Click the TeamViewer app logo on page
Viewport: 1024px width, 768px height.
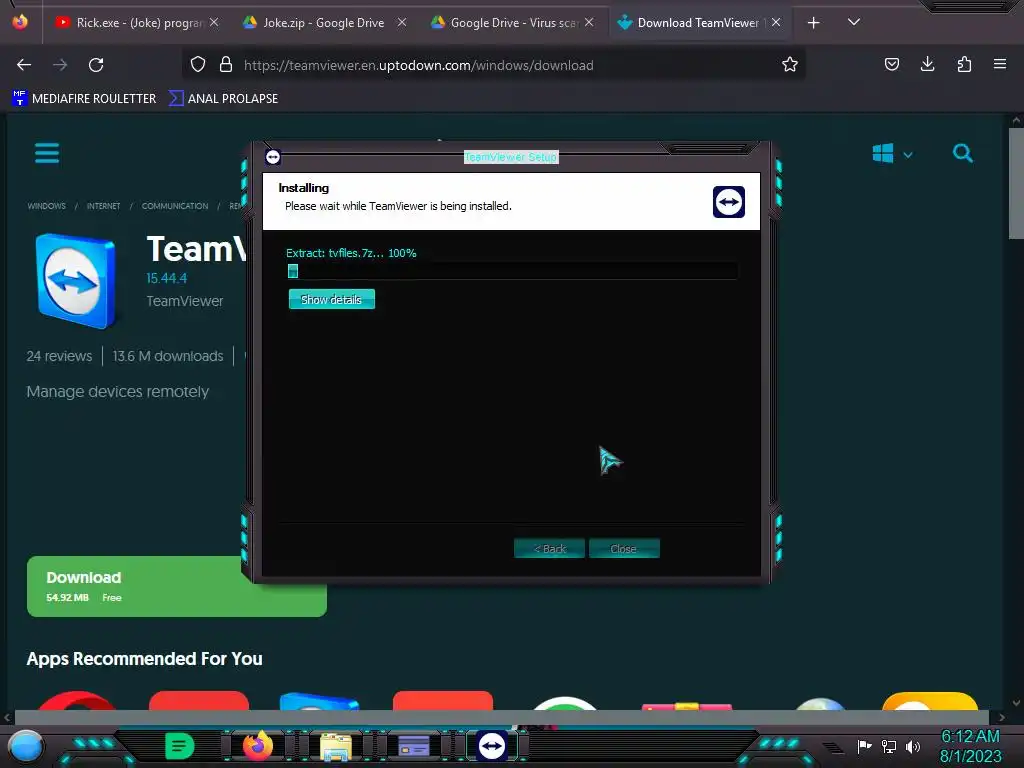(76, 281)
